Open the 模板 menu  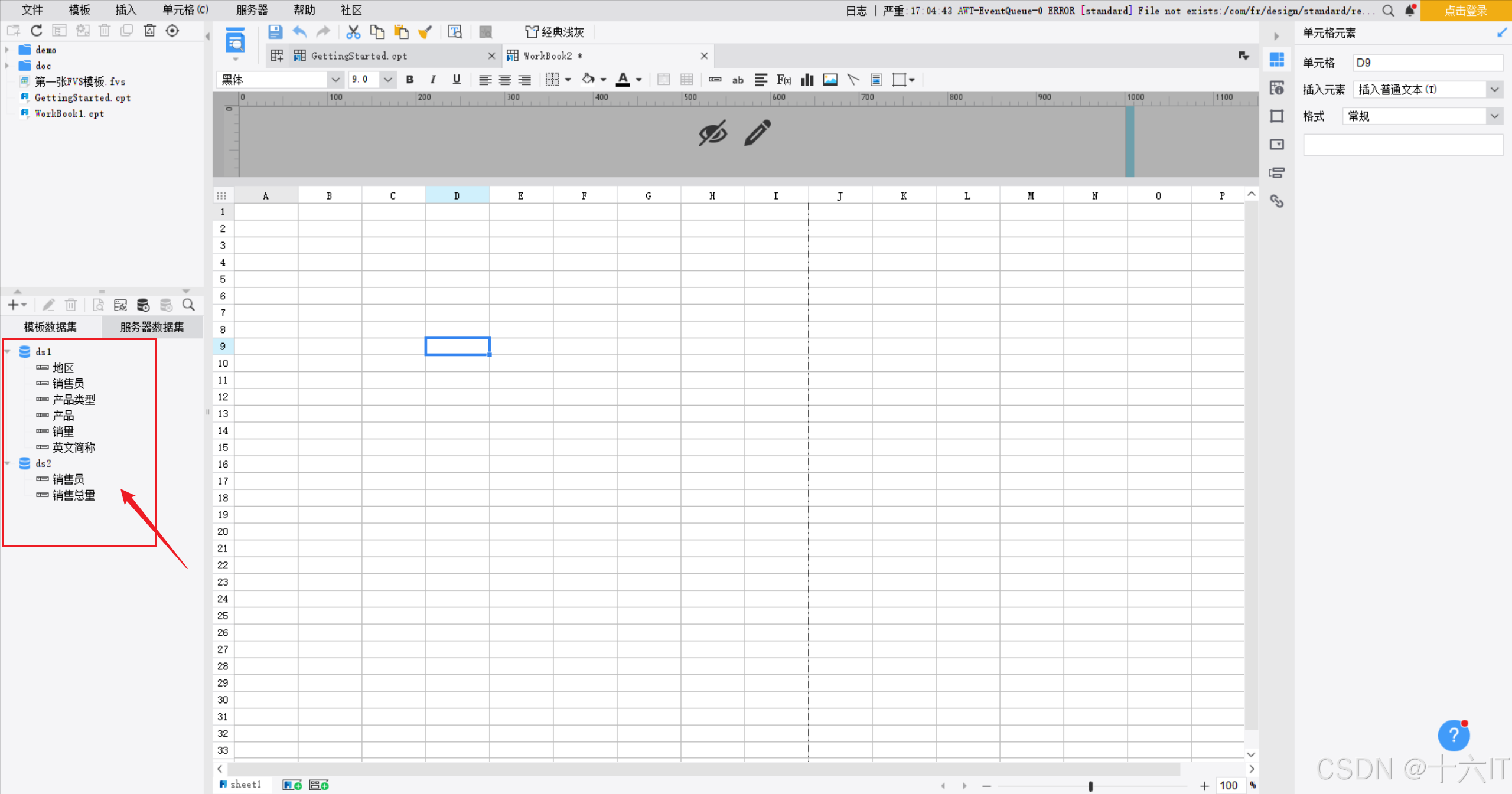click(x=79, y=10)
